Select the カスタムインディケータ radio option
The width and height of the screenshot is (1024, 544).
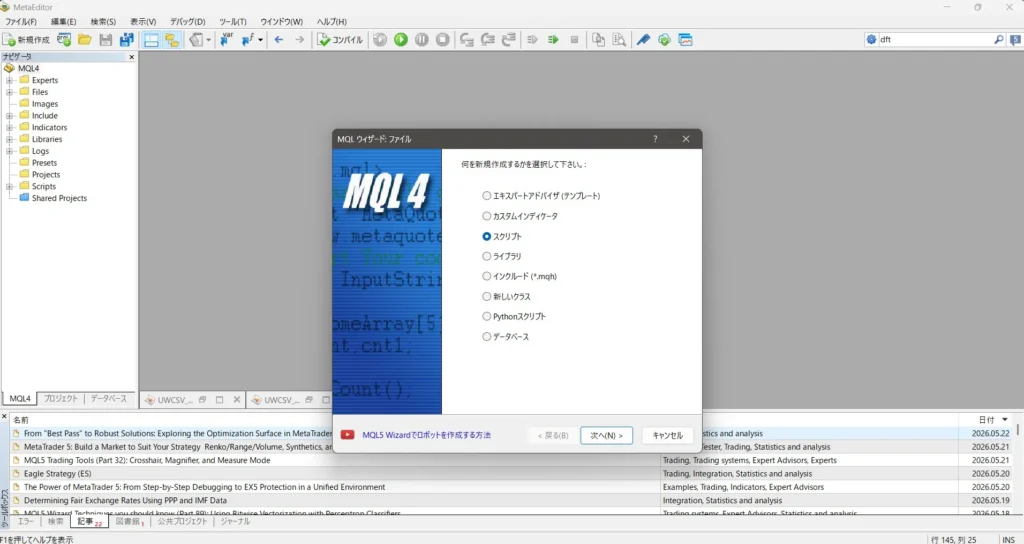pos(487,216)
